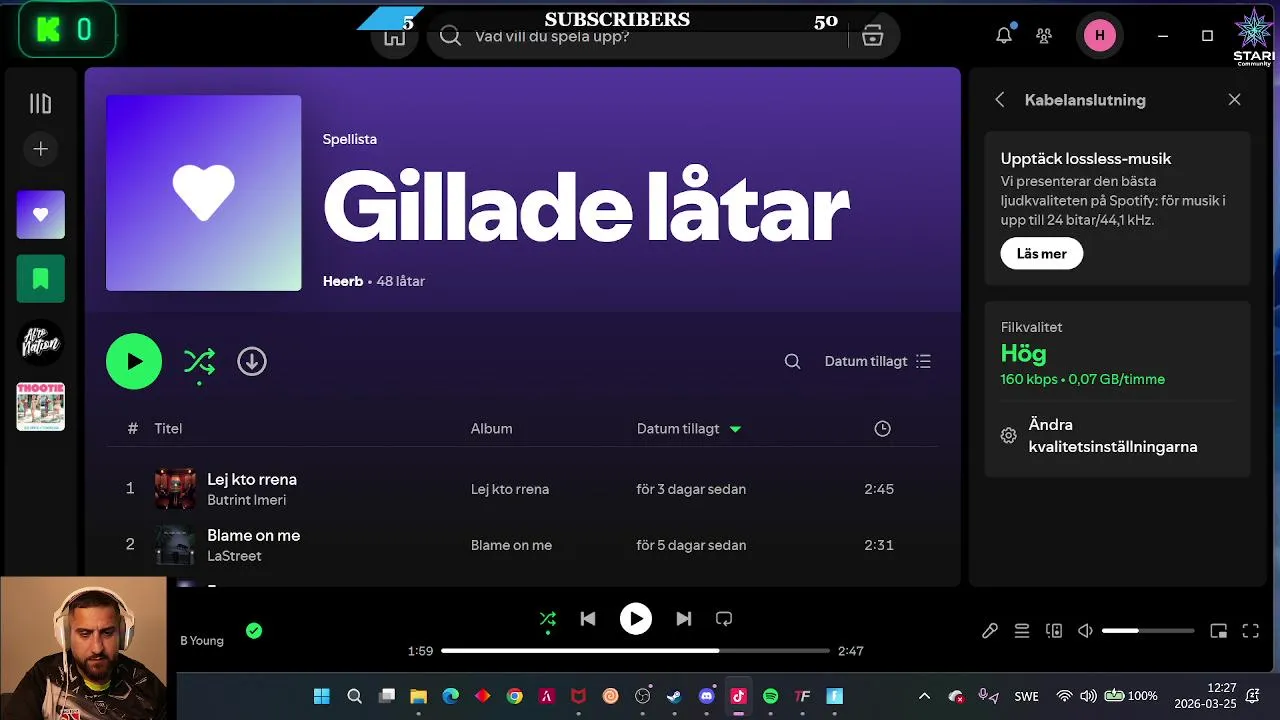Viewport: 1280px width, 720px height.
Task: Open artist LaStreet link
Action: (234, 556)
